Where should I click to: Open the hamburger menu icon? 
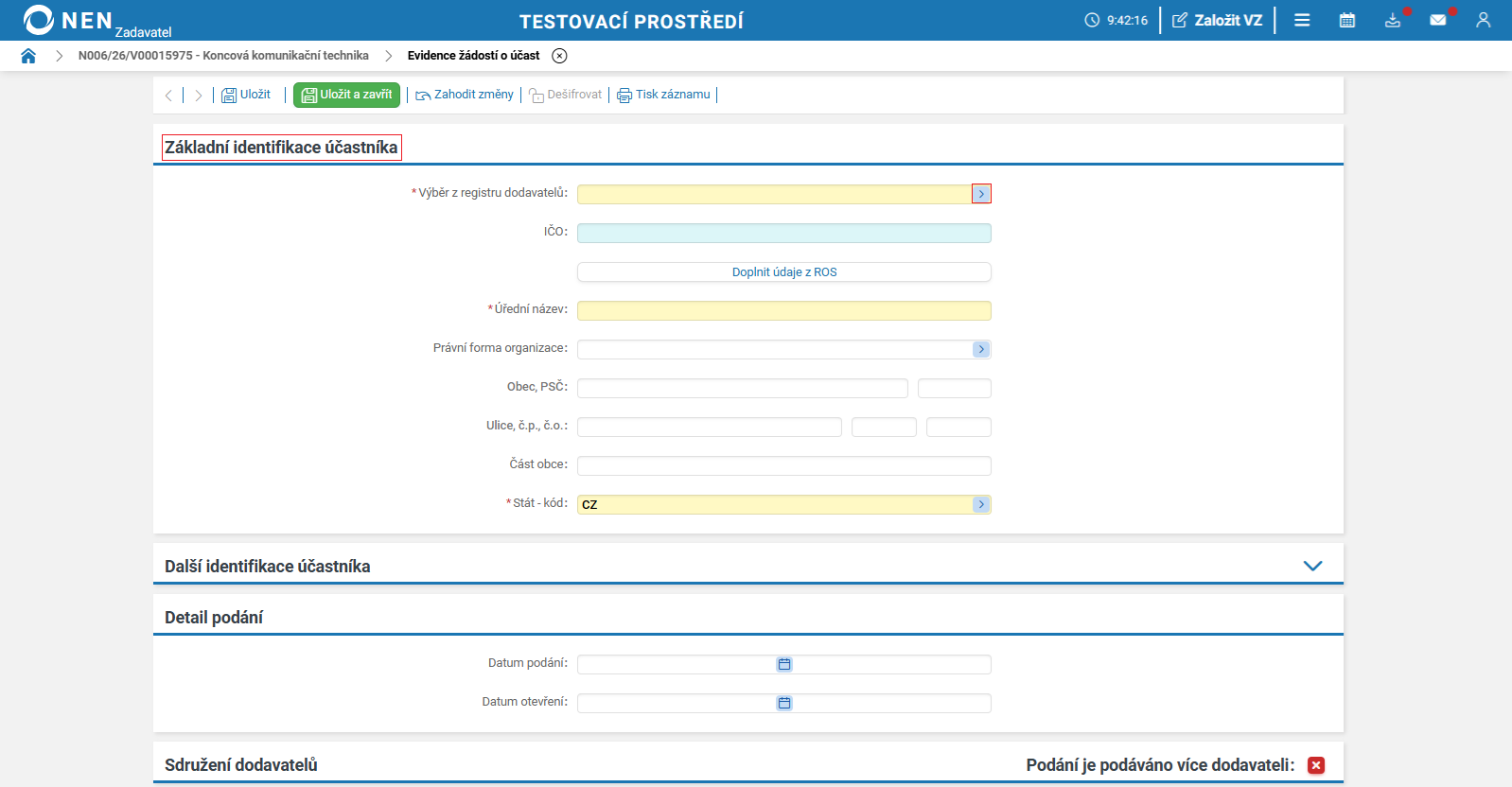pyautogui.click(x=1302, y=20)
